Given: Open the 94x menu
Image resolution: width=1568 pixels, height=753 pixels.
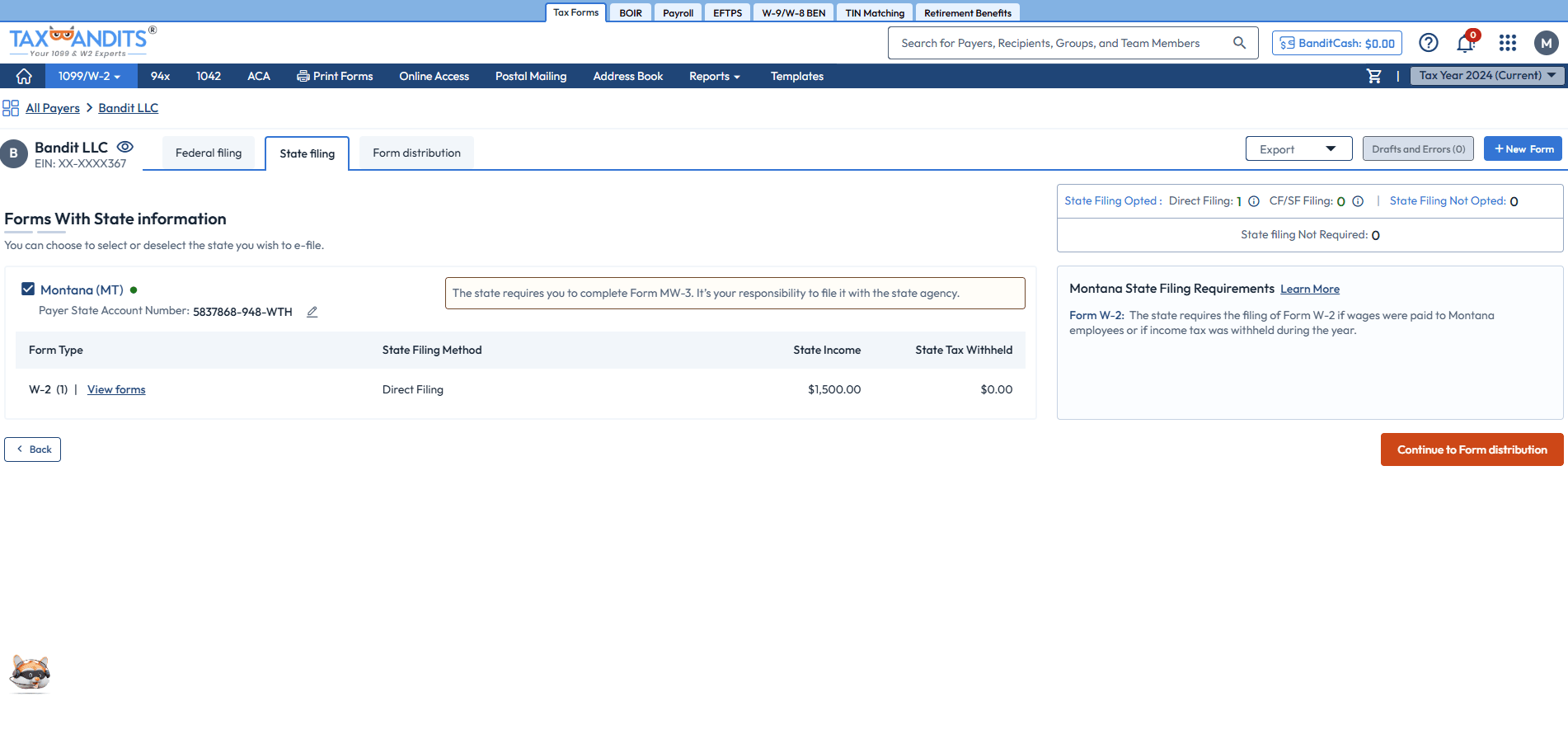Looking at the screenshot, I should click(x=160, y=76).
